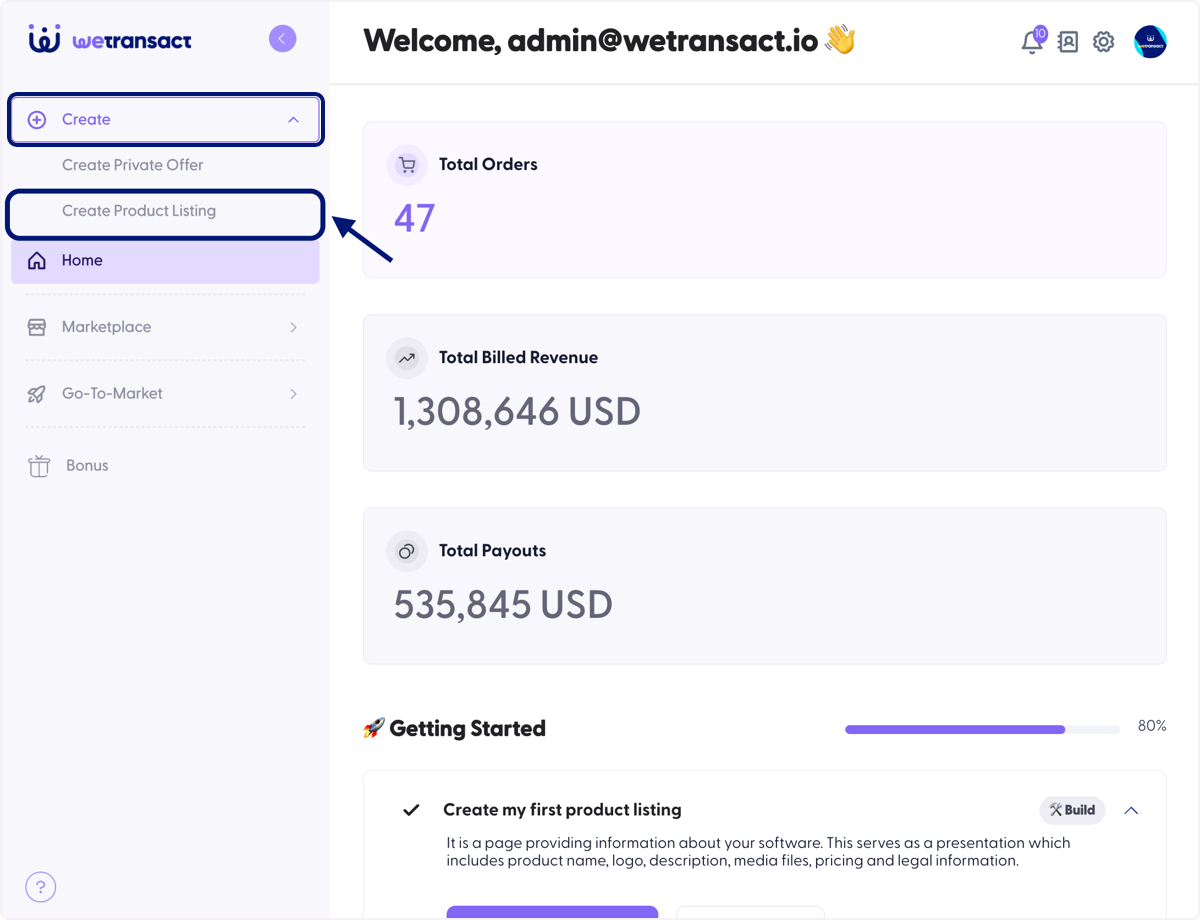Open Create Private Offer
This screenshot has width=1200, height=920.
point(132,165)
